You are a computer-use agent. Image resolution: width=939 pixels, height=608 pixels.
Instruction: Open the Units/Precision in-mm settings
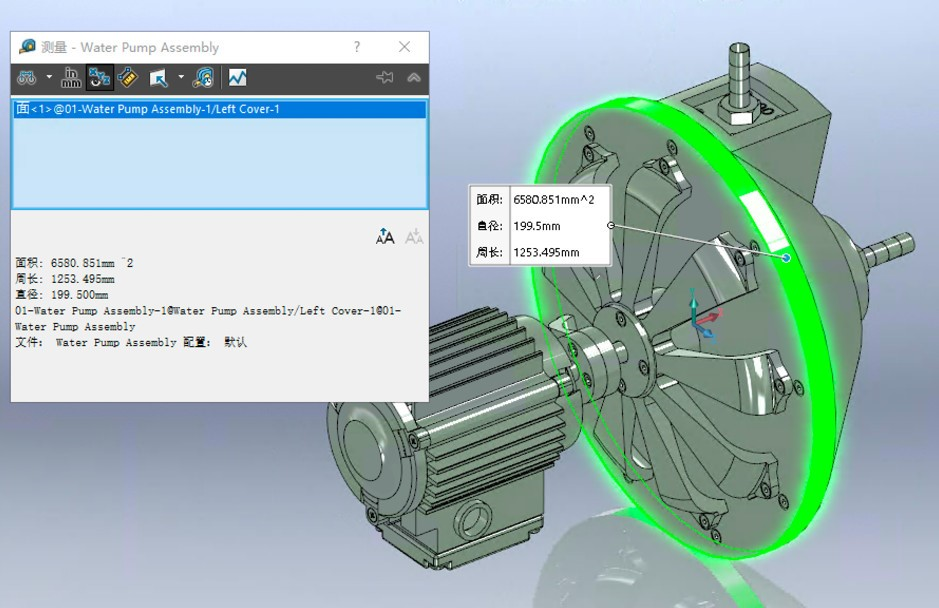pyautogui.click(x=71, y=78)
